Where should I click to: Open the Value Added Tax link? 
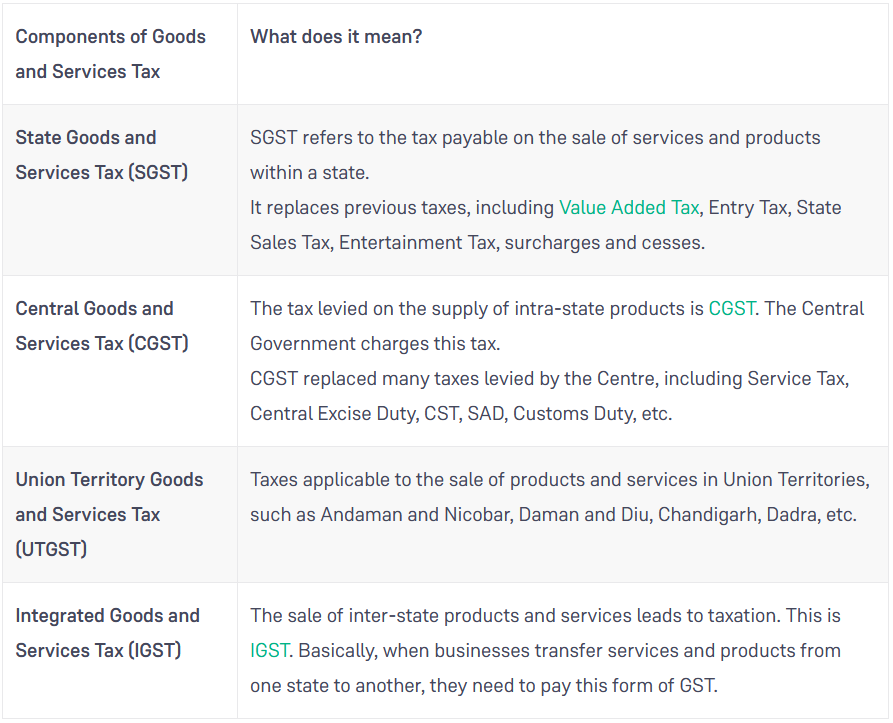tap(629, 208)
